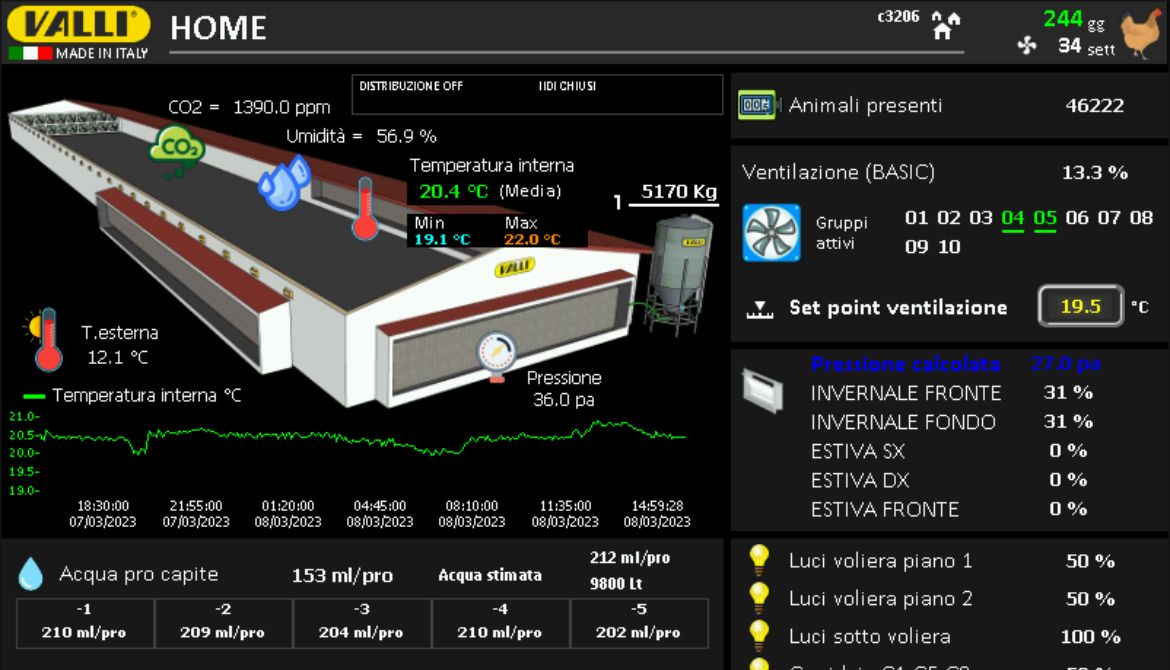Edit the Set point ventilazione value field
Viewport: 1170px width, 670px height.
[x=1081, y=307]
